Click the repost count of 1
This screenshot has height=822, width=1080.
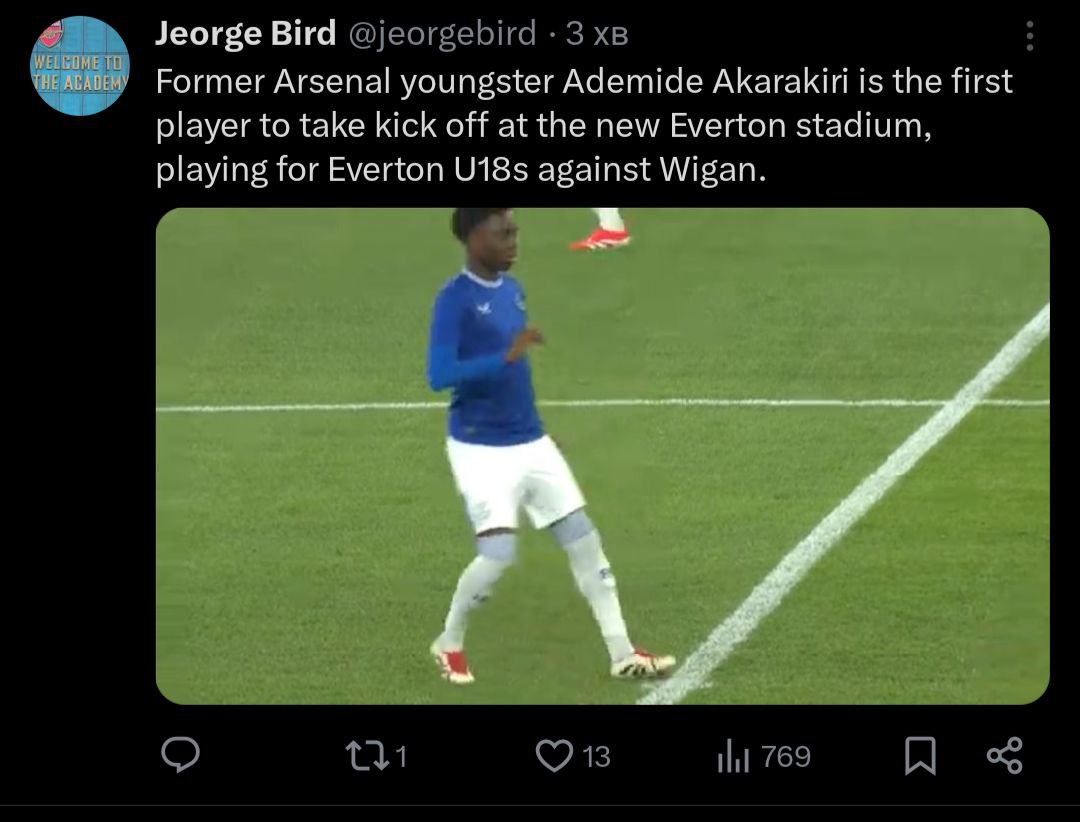tap(400, 757)
